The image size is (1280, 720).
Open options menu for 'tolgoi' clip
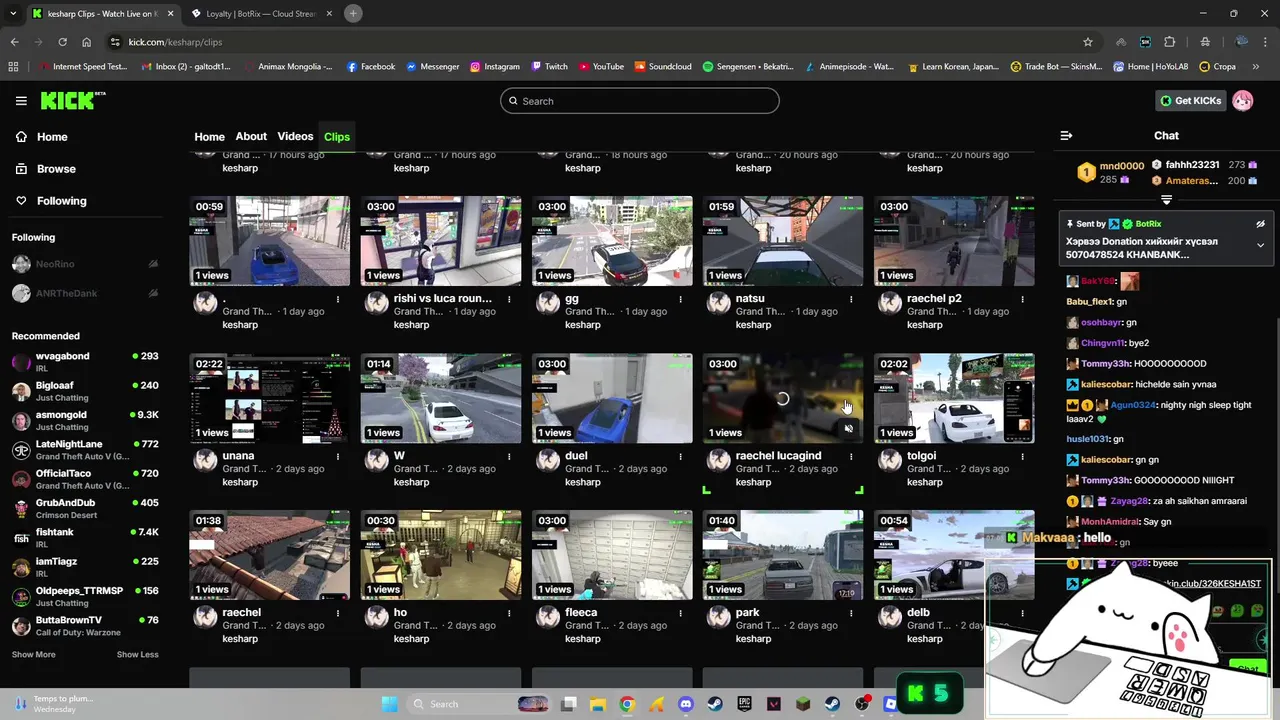pyautogui.click(x=1022, y=456)
